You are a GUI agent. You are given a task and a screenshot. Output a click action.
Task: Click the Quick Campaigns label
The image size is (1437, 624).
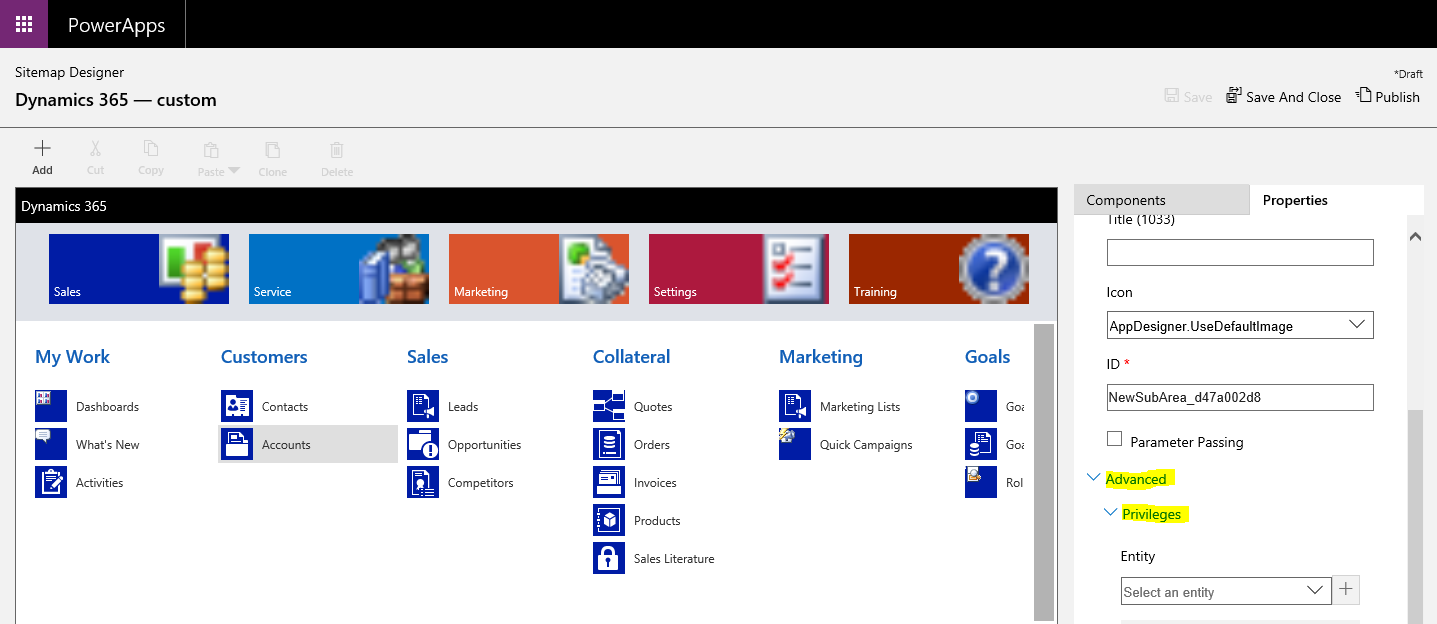click(x=866, y=445)
